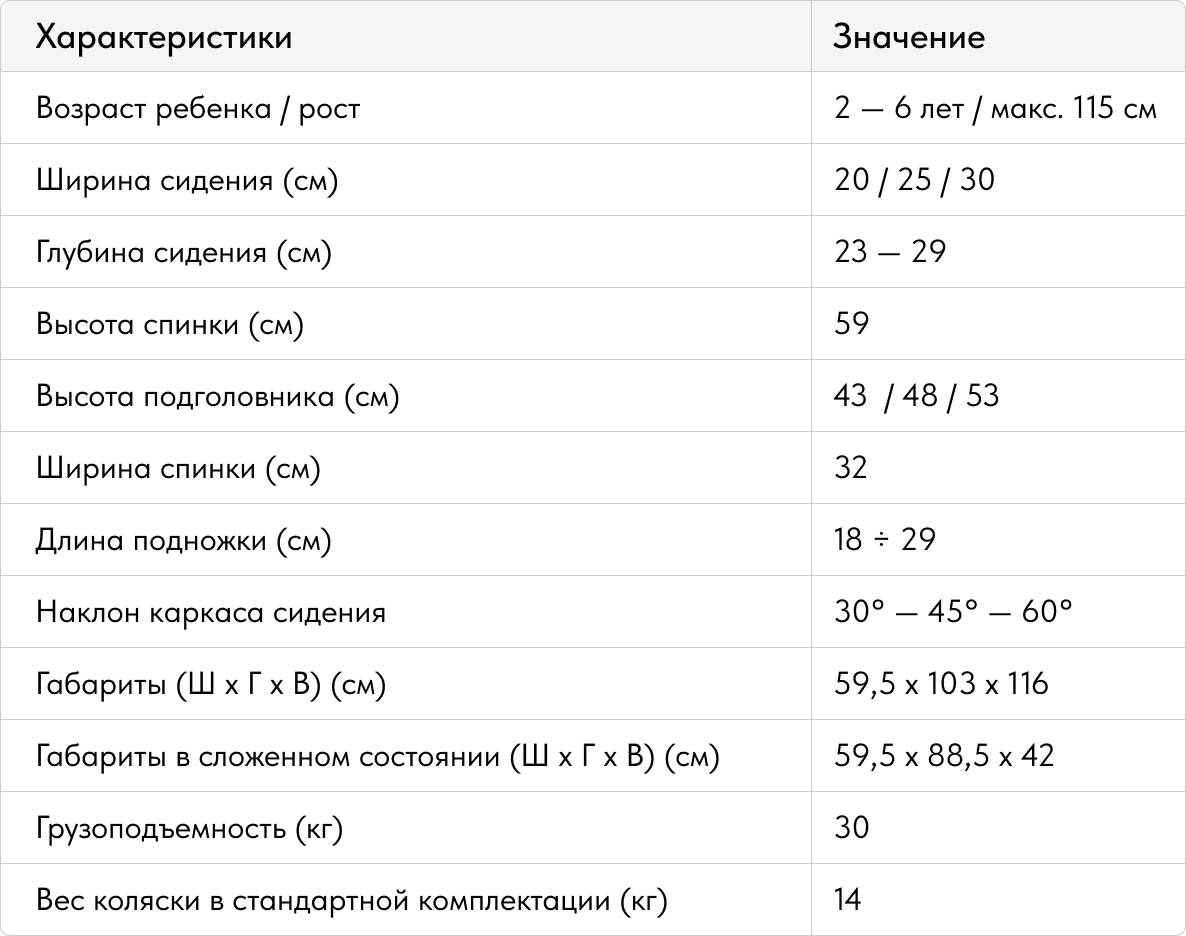The width and height of the screenshot is (1186, 936).
Task: Click the 23 — 29 value
Action: (x=890, y=252)
